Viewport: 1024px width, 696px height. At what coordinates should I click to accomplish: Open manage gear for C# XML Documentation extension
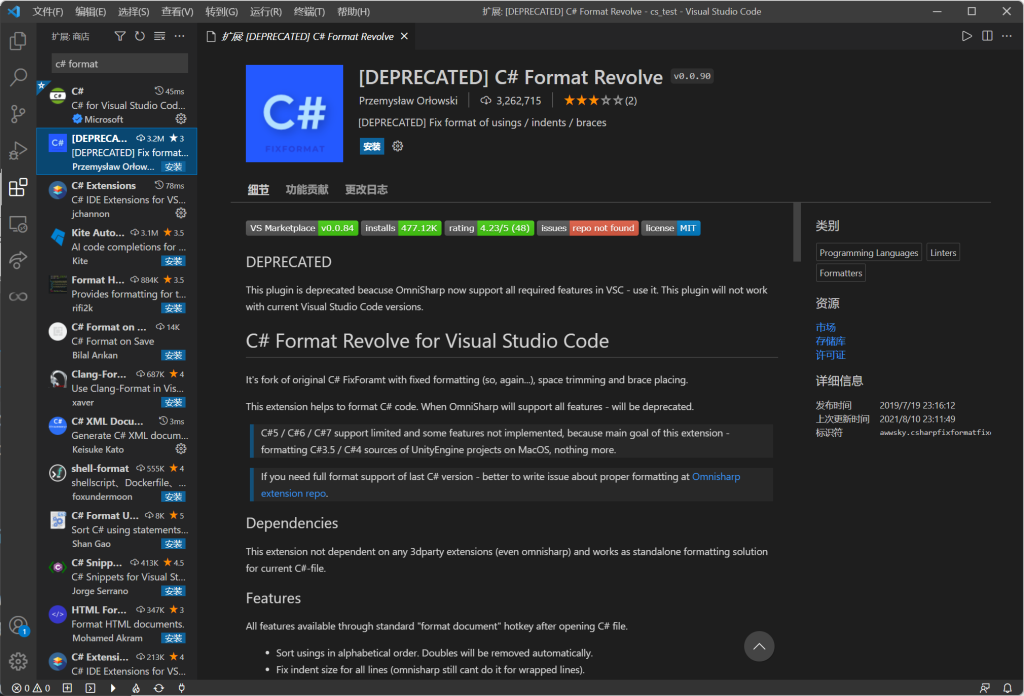point(181,449)
